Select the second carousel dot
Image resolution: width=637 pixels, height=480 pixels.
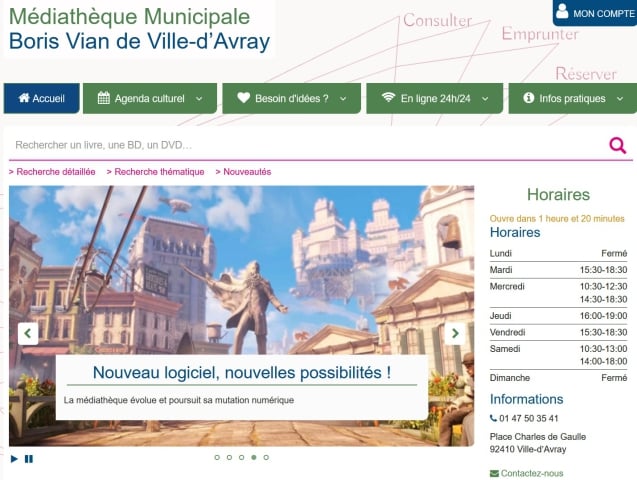(x=229, y=457)
